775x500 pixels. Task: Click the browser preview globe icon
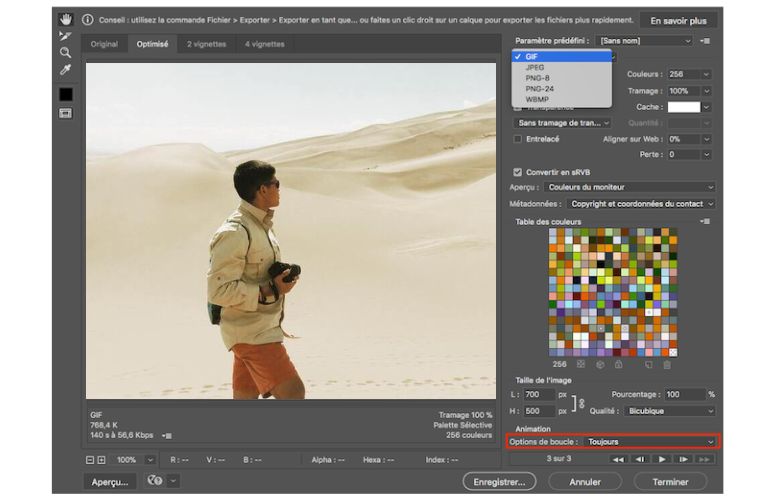click(x=155, y=480)
